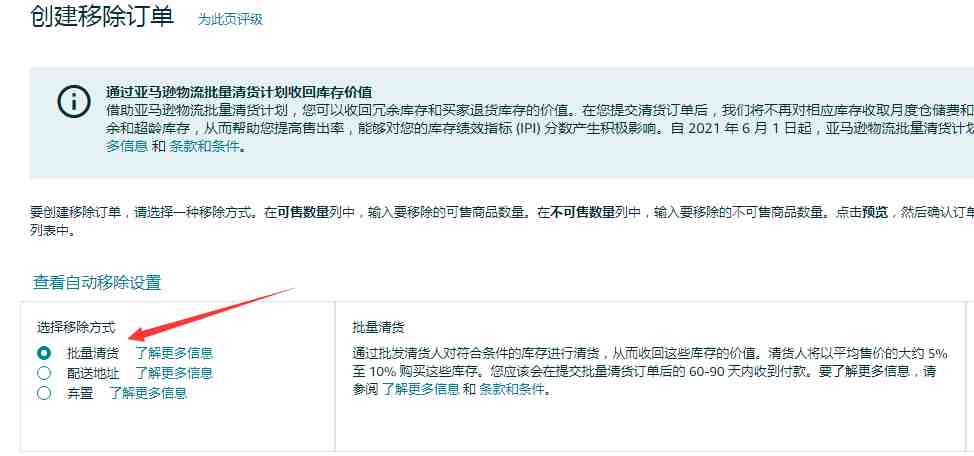Click the 创建移除订单 page heading
The height and width of the screenshot is (456, 974).
click(101, 15)
